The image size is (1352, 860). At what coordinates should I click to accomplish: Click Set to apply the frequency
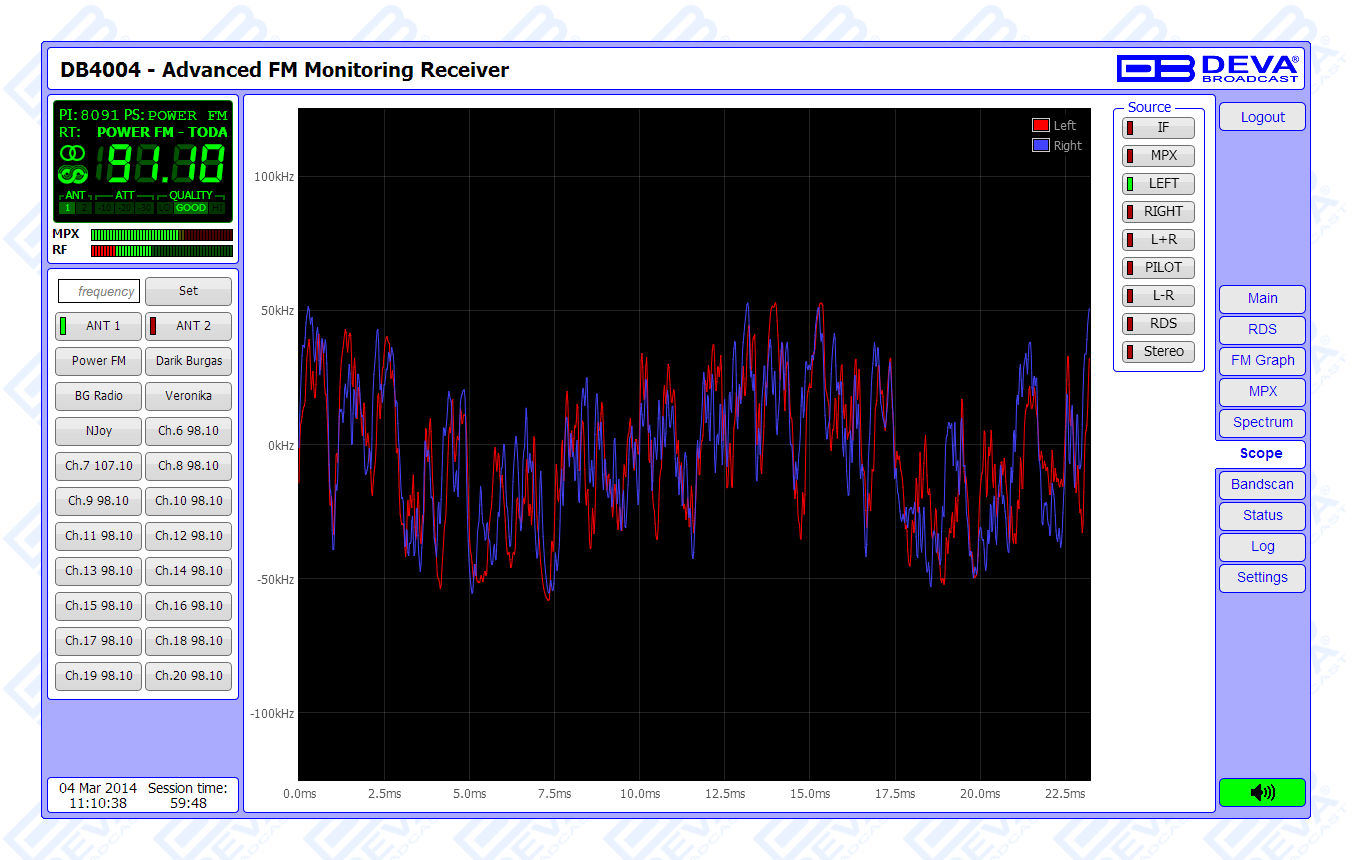pyautogui.click(x=188, y=291)
